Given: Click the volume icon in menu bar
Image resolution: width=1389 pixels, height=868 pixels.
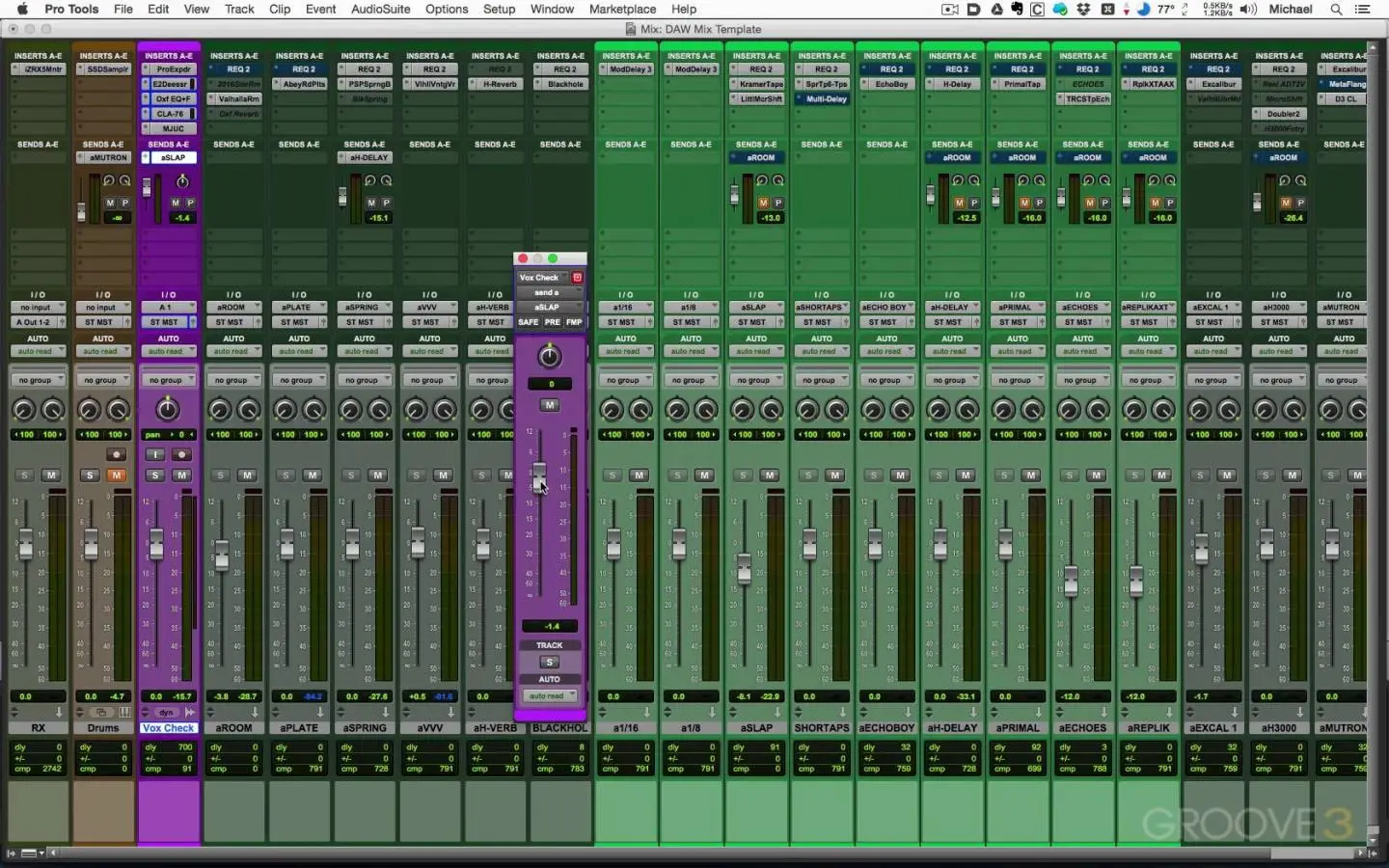Looking at the screenshot, I should [x=1248, y=9].
